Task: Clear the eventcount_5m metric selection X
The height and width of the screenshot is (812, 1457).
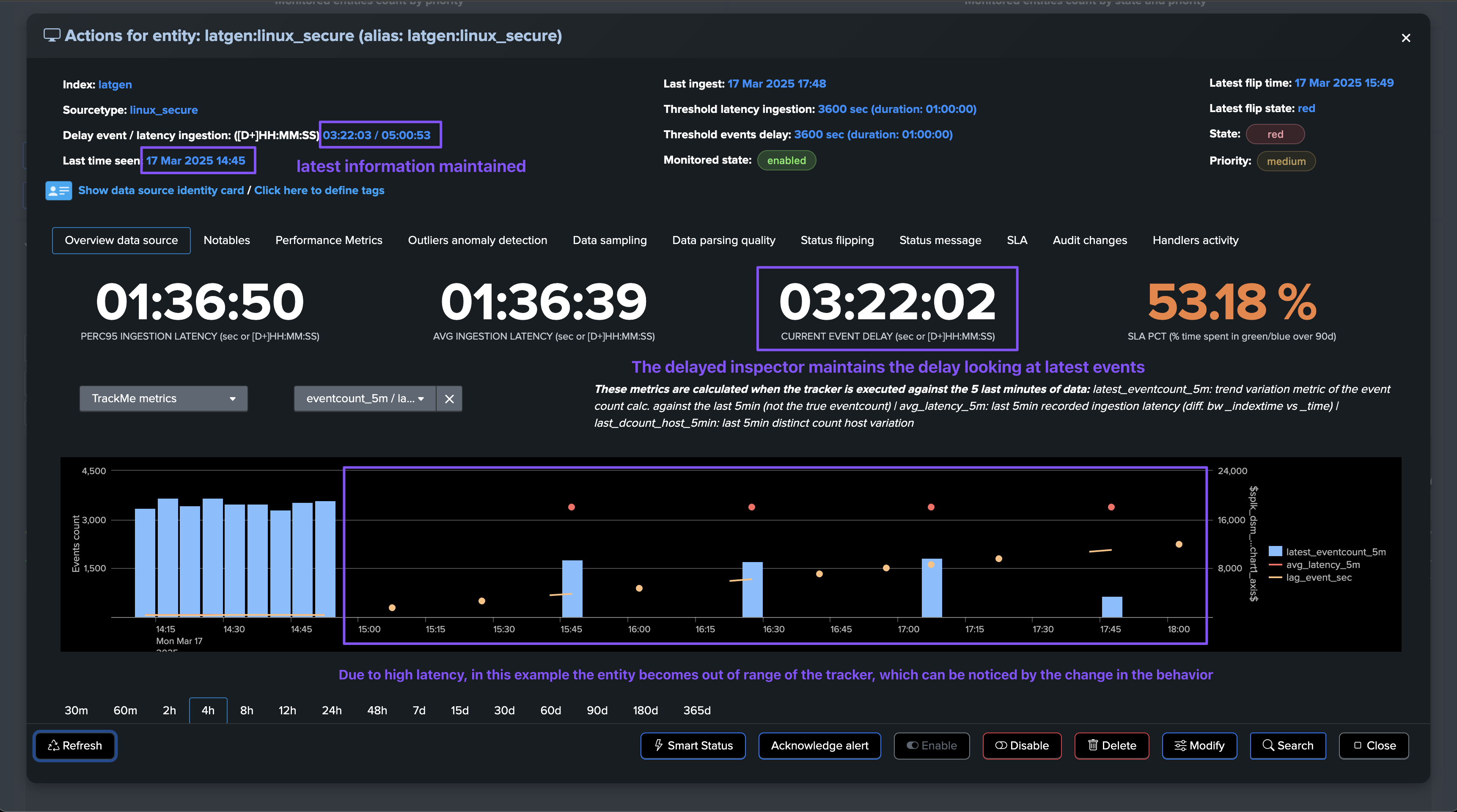Action: pos(449,399)
